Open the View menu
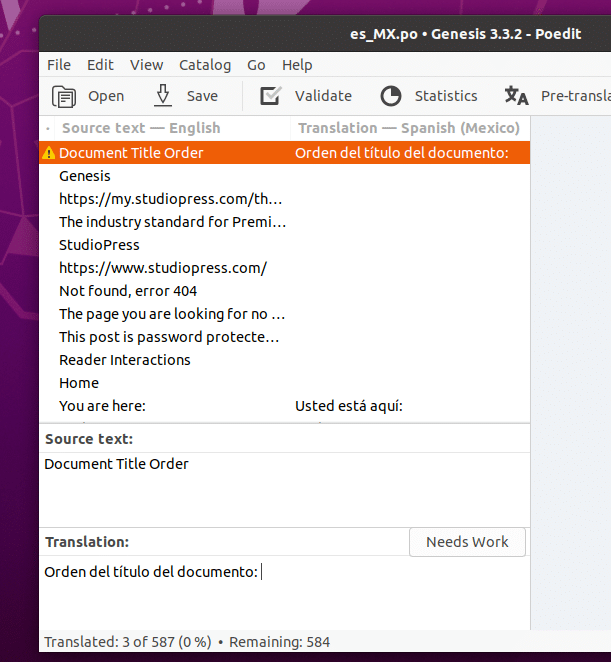The width and height of the screenshot is (611, 662). click(x=146, y=65)
